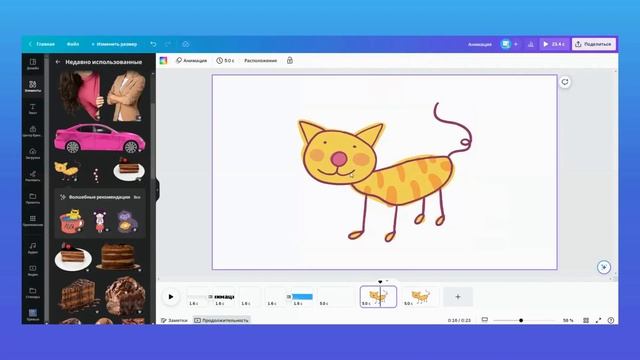Click the redo arrow in the top bar
The height and width of the screenshot is (360, 640).
[x=168, y=44]
